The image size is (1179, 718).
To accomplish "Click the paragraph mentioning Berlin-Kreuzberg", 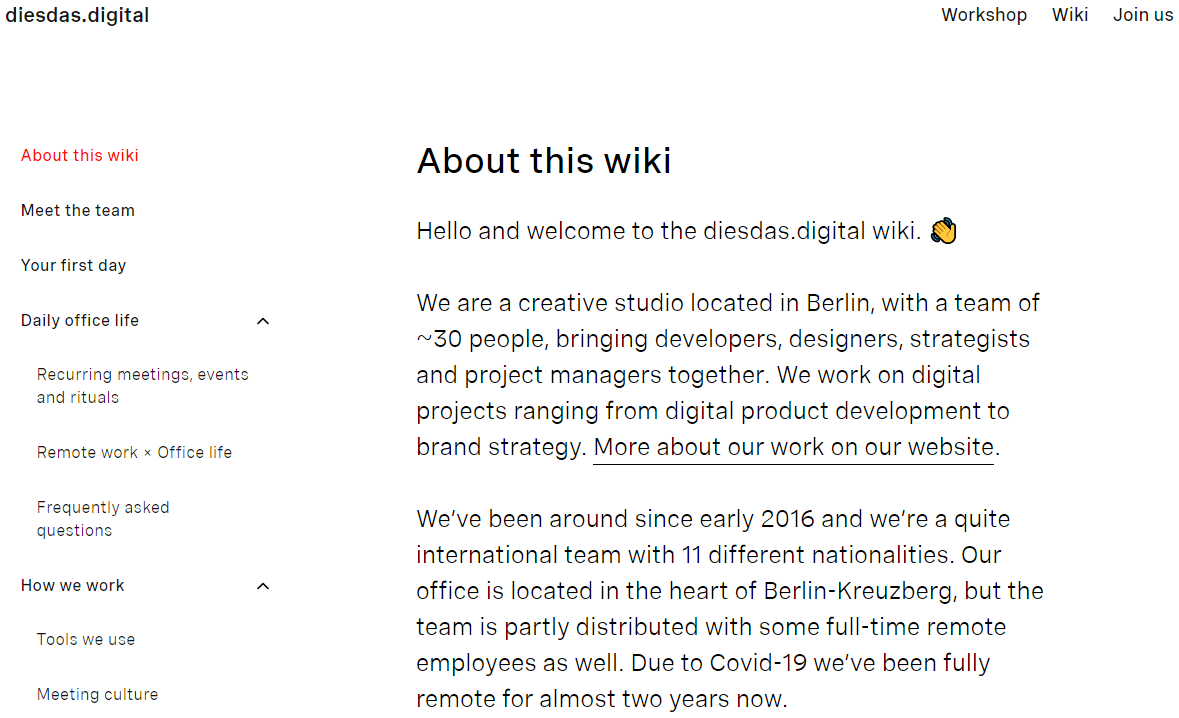I will coord(728,608).
